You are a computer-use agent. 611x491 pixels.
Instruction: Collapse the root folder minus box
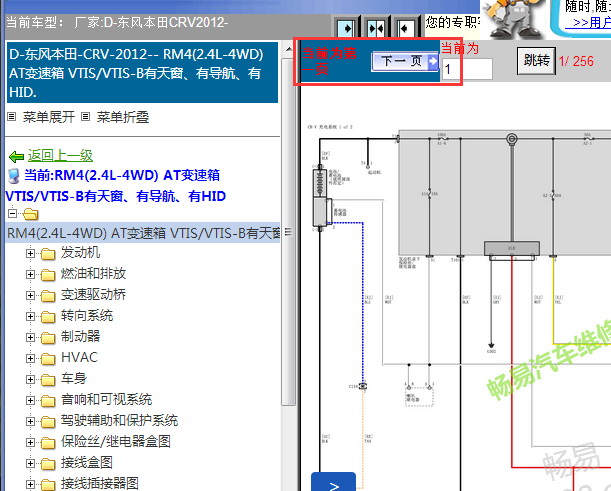12,213
